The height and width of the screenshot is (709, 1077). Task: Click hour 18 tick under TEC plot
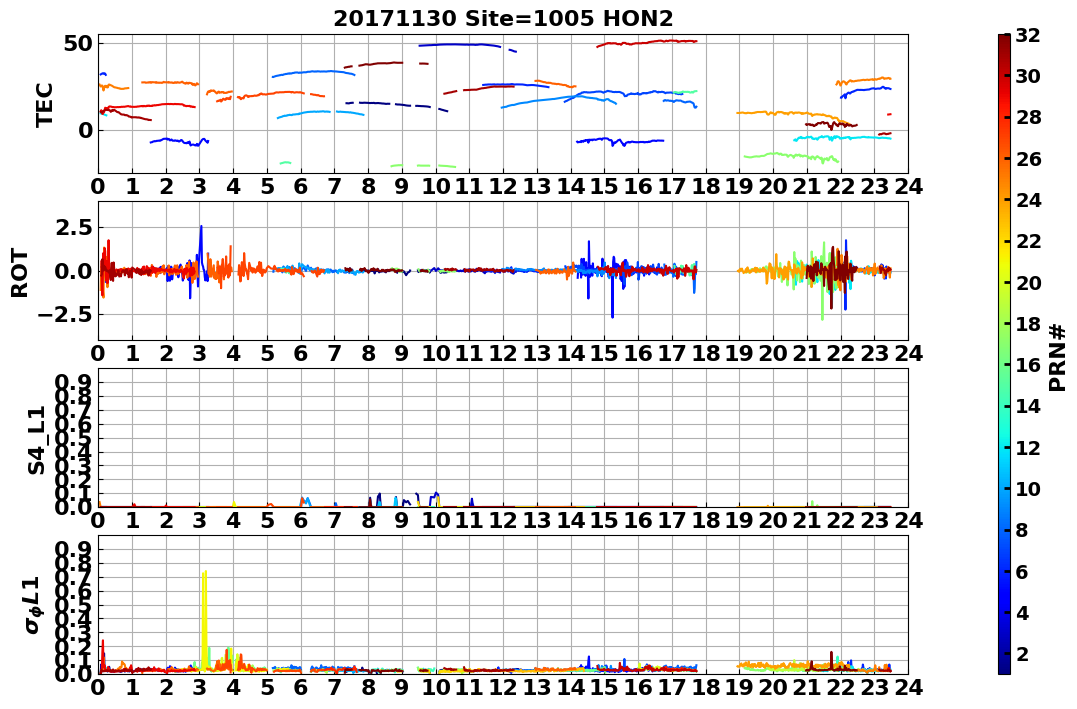pos(706,187)
